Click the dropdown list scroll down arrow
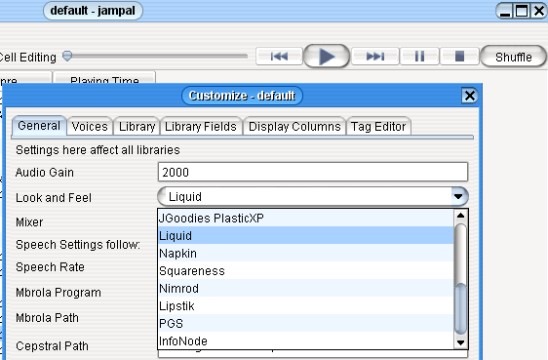548x360 pixels. tap(461, 342)
